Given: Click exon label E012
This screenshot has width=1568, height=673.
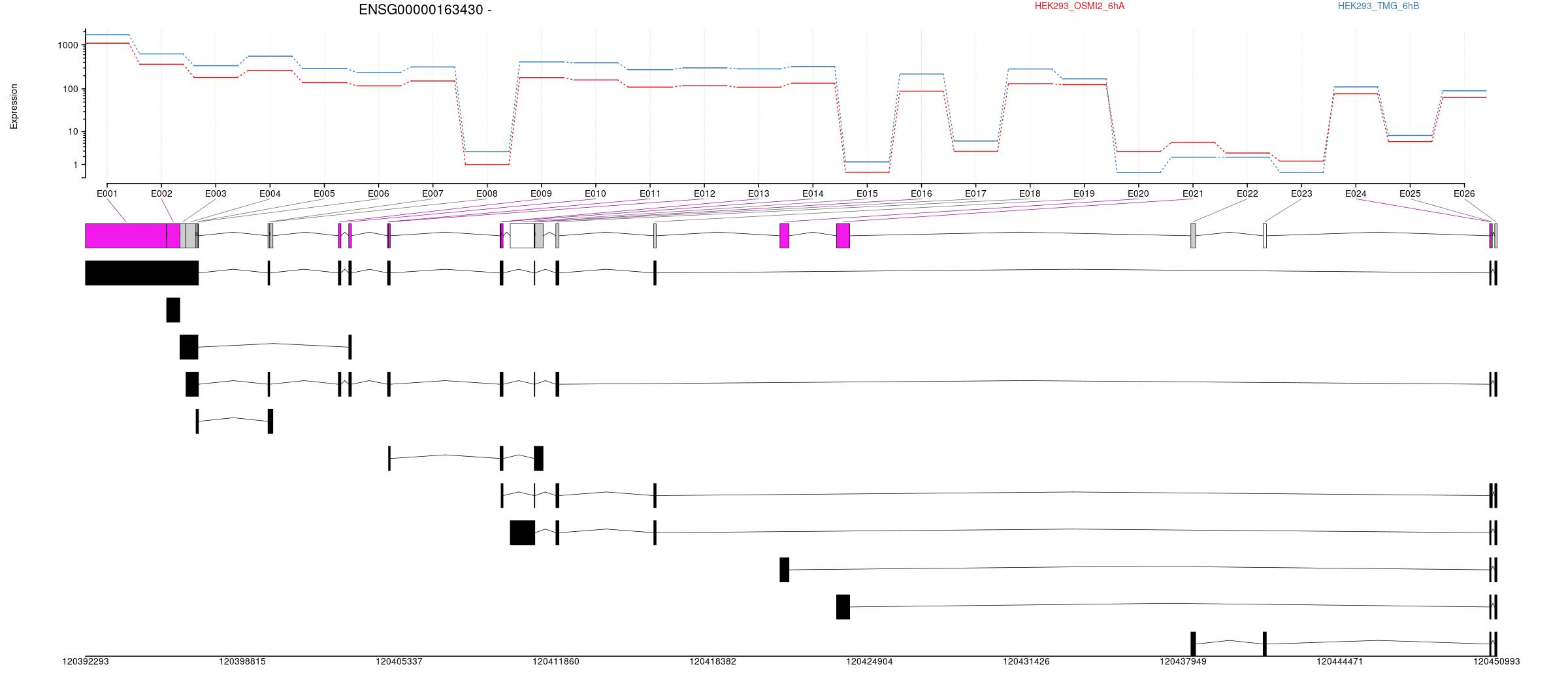Looking at the screenshot, I should tap(704, 193).
